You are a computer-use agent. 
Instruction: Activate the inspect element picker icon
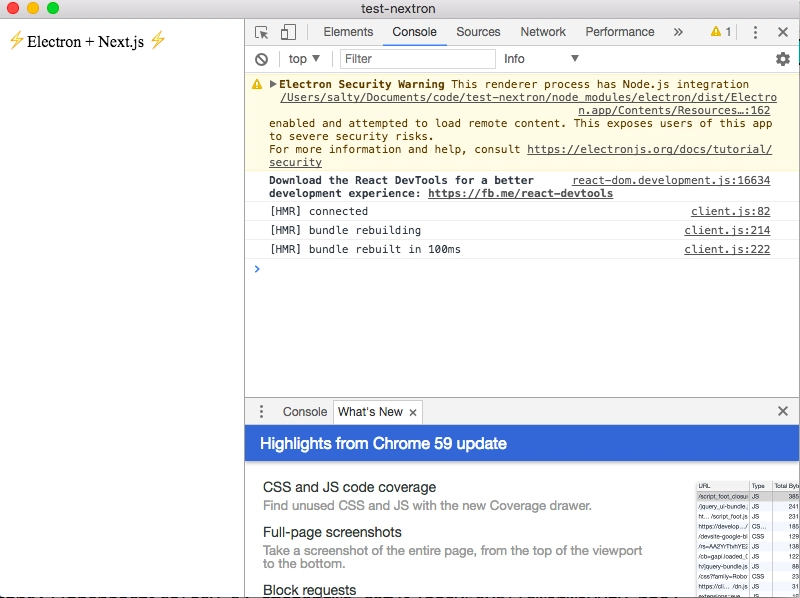(x=262, y=32)
